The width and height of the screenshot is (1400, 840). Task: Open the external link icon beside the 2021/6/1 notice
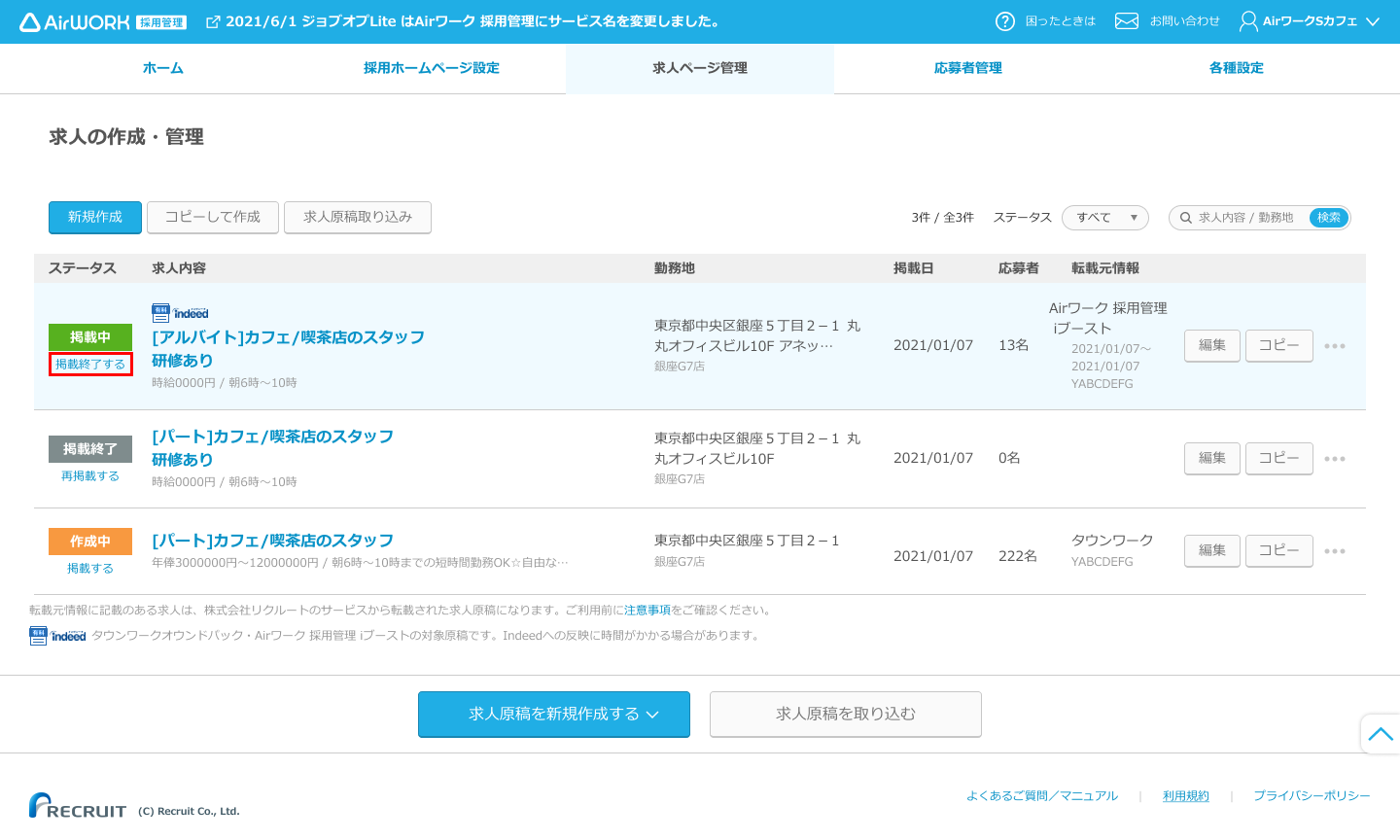coord(213,21)
